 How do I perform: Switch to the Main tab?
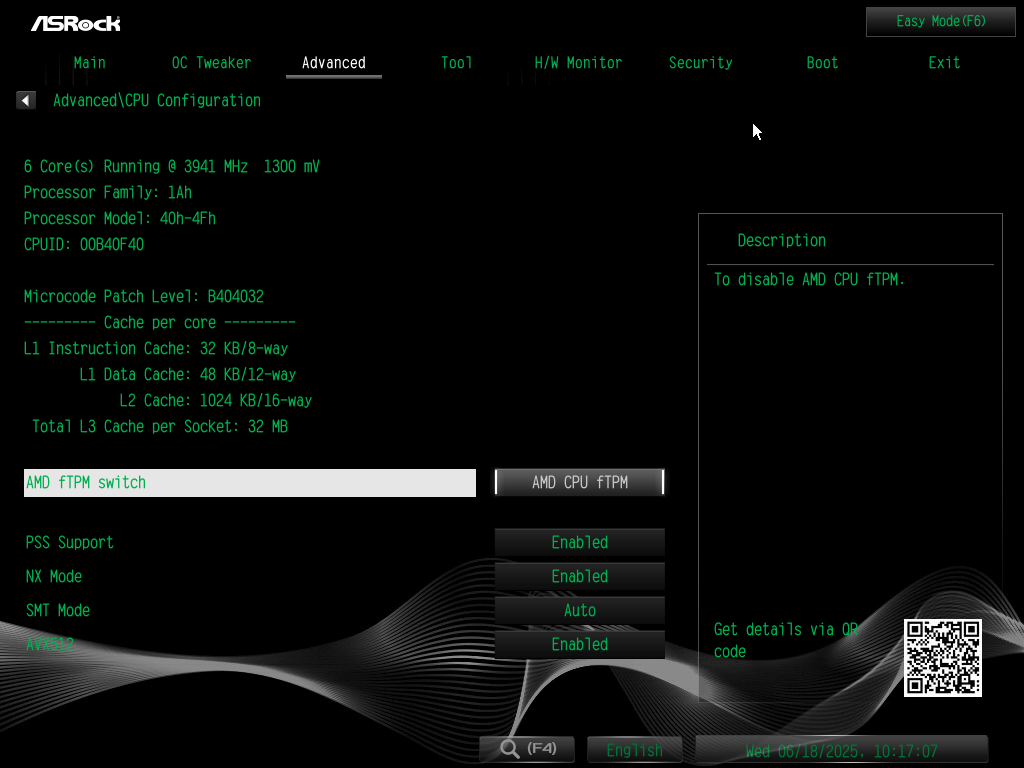[x=89, y=63]
